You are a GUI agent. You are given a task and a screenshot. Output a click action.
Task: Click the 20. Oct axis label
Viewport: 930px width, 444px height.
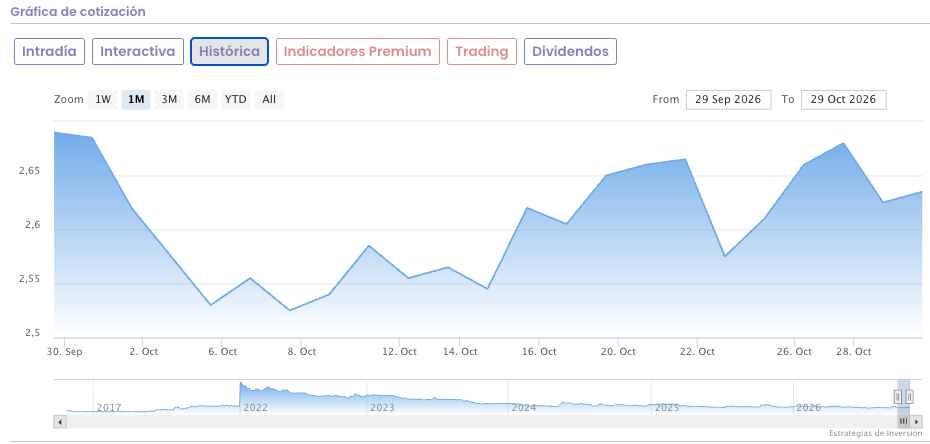click(x=617, y=352)
